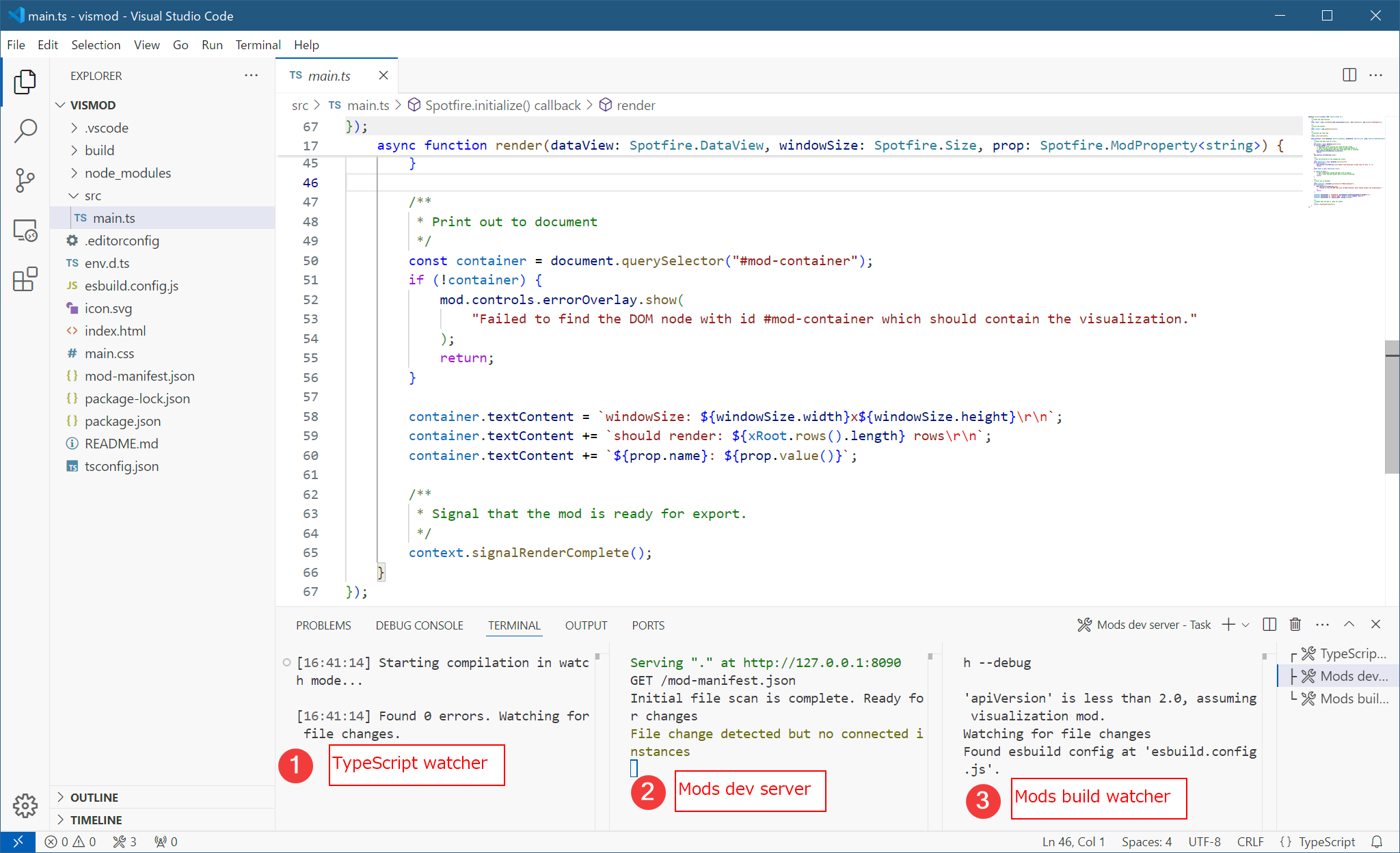Open terminal panel more actions ellipsis
This screenshot has width=1400, height=853.
(1323, 625)
